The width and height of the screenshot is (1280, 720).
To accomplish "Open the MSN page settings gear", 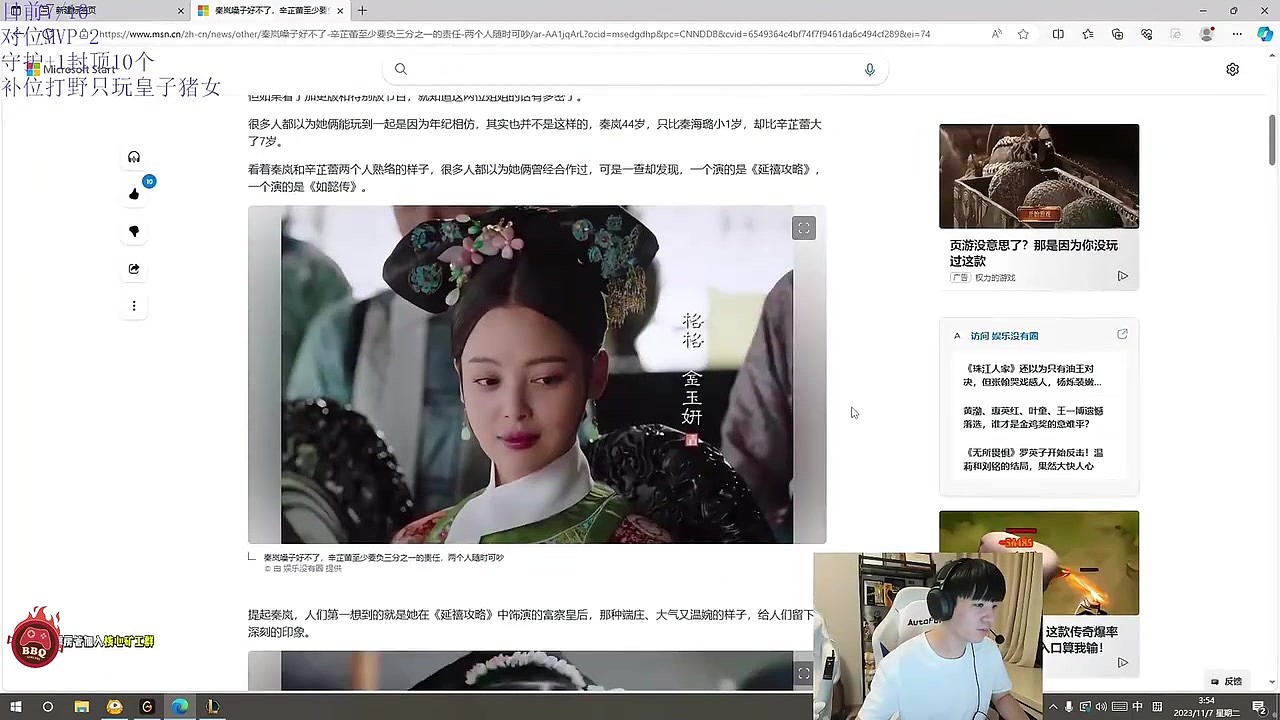I will [x=1232, y=69].
